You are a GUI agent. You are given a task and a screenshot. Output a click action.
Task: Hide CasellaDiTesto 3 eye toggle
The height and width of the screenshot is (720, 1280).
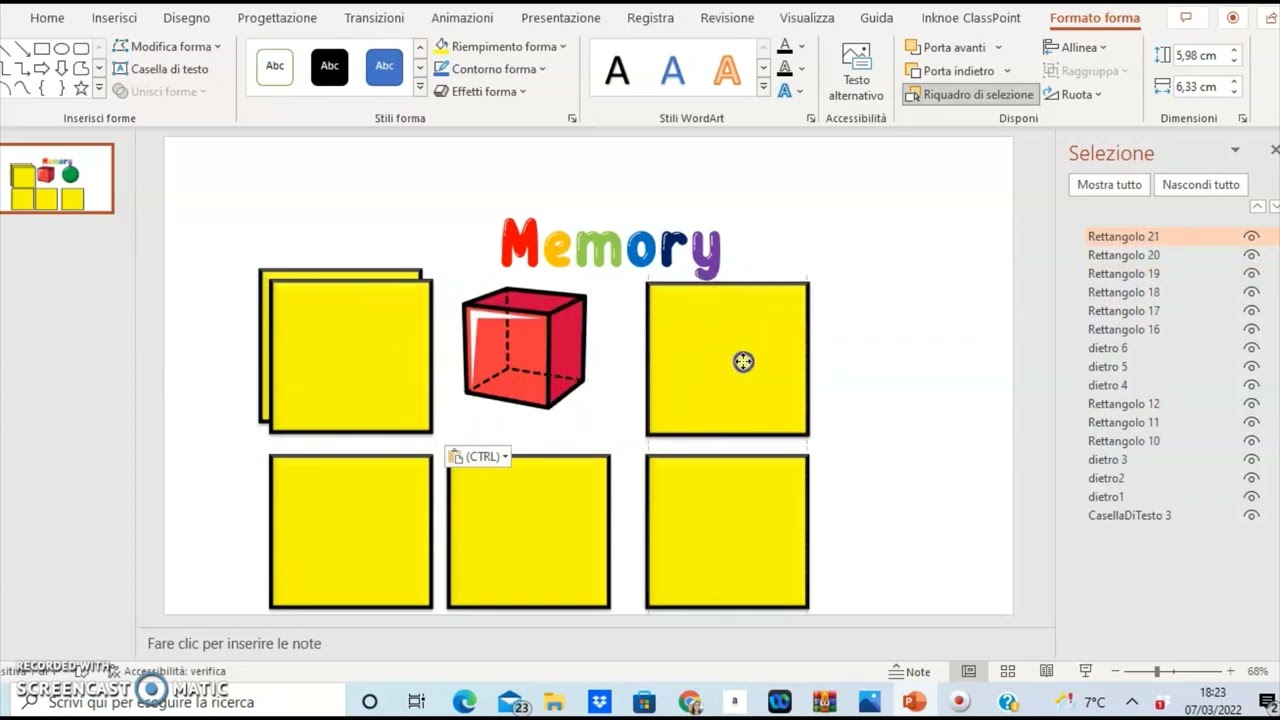(x=1251, y=516)
